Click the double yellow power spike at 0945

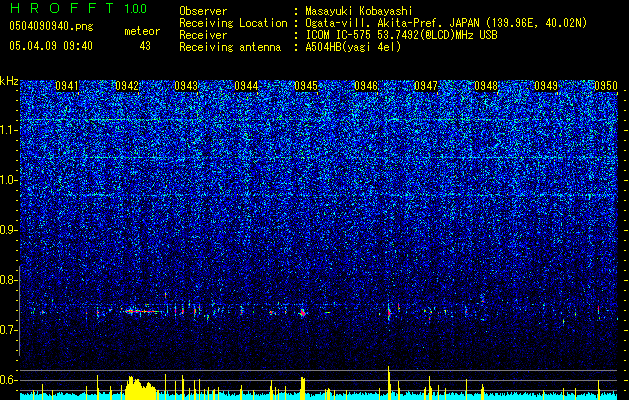[303, 388]
